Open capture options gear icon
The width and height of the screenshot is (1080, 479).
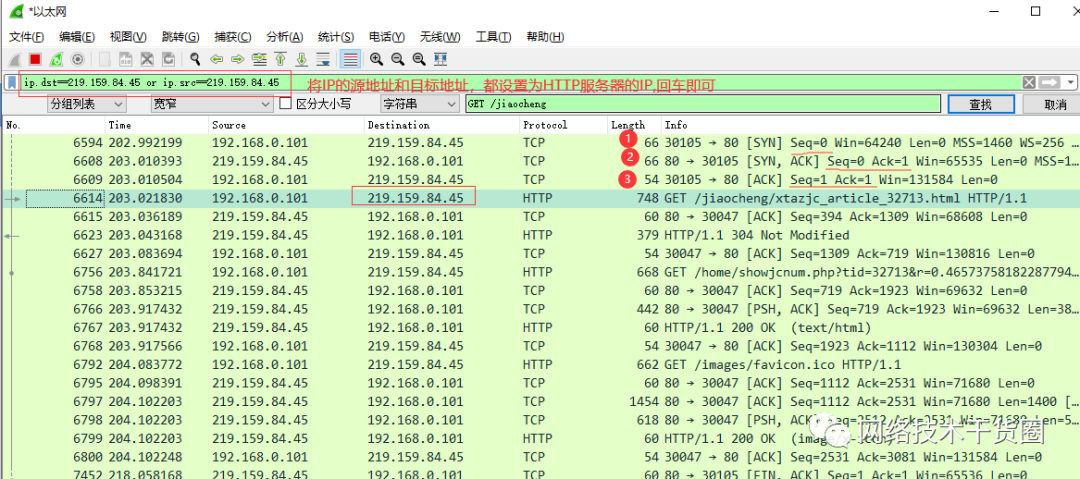tap(78, 59)
